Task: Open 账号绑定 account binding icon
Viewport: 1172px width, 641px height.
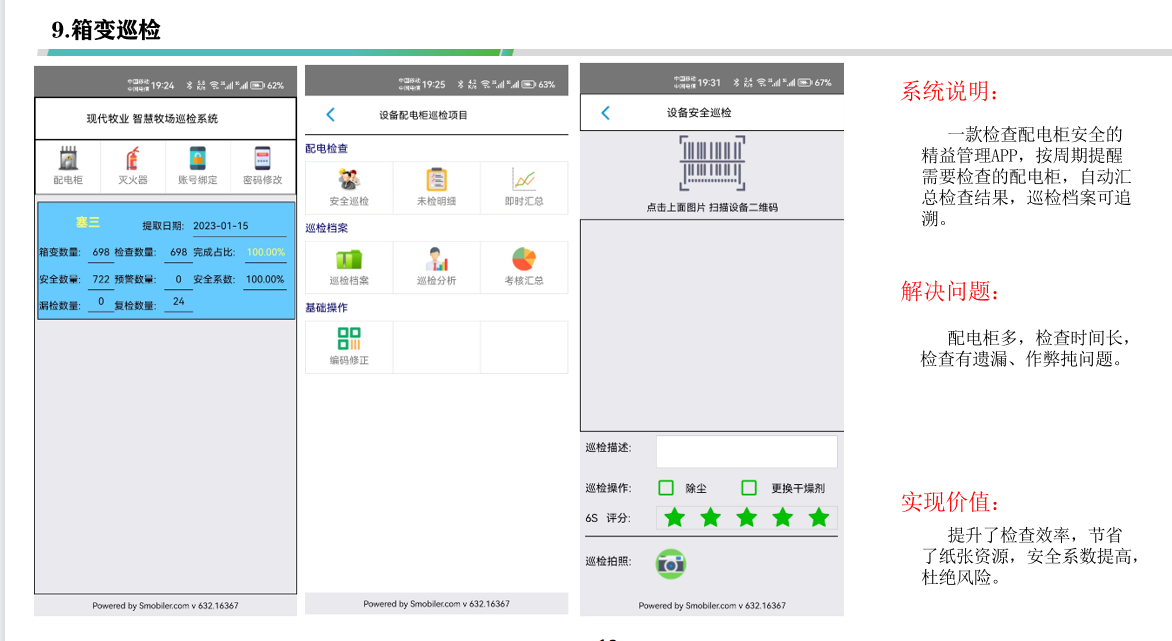Action: pos(197,158)
